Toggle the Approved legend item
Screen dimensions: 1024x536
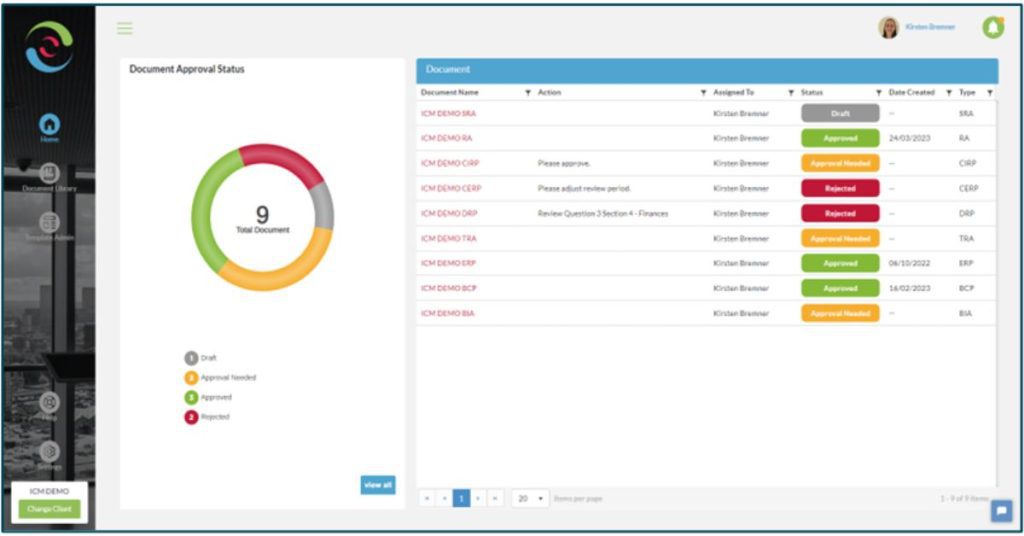pos(208,397)
